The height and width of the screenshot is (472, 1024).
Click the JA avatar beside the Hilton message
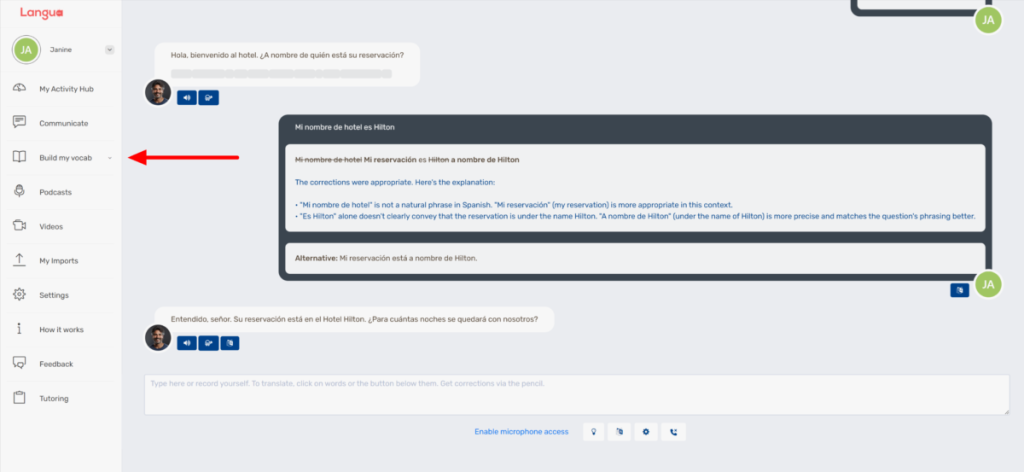(x=988, y=284)
